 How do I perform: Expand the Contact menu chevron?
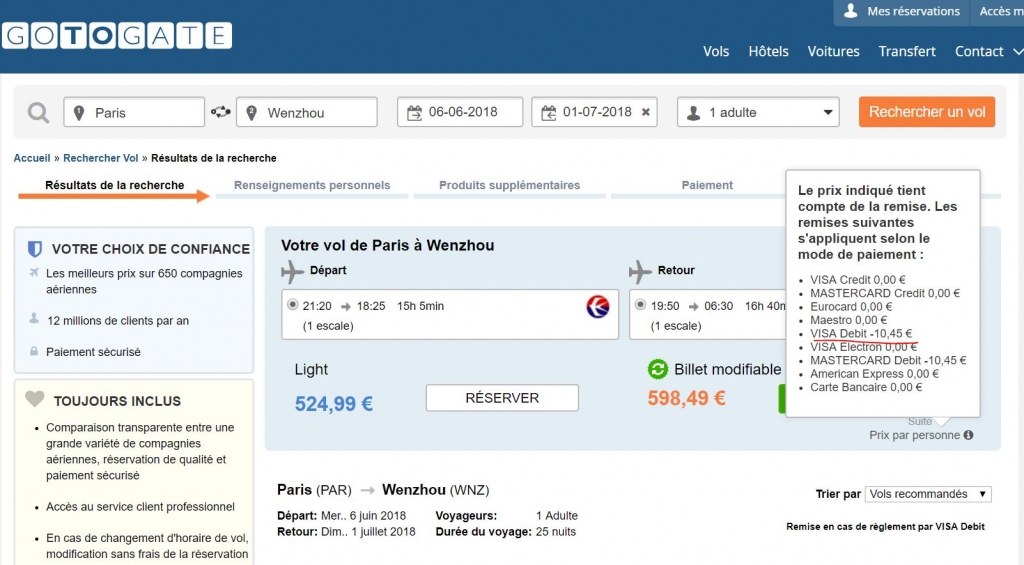1017,52
